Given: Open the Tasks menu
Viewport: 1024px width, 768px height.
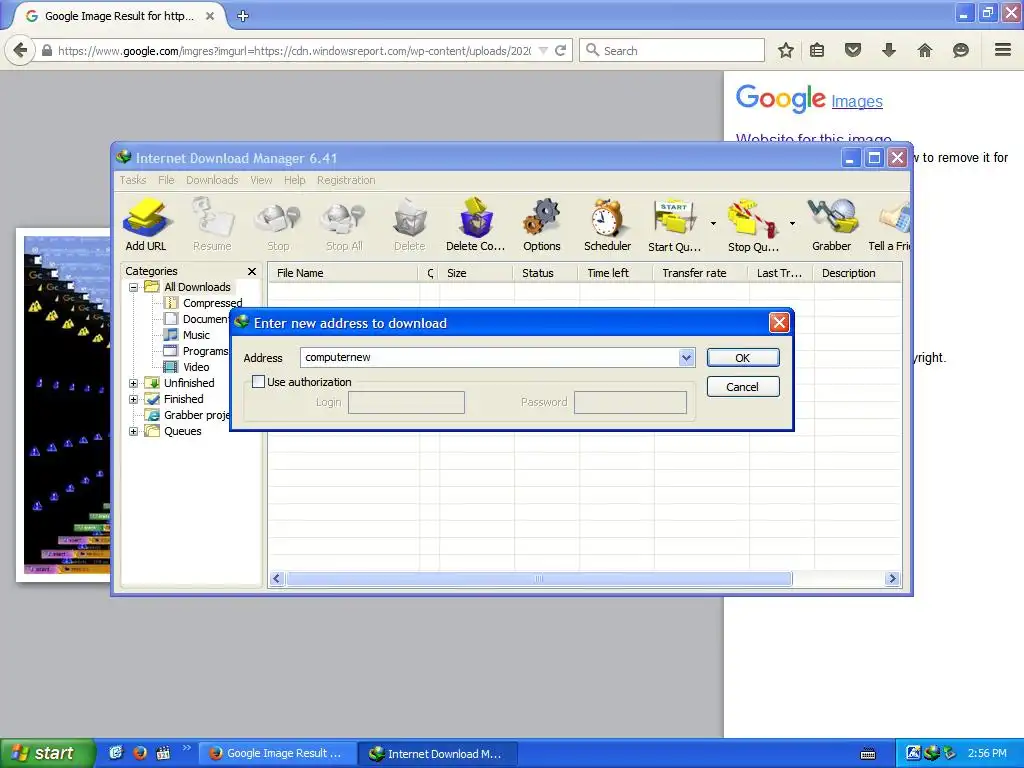Looking at the screenshot, I should coord(133,180).
